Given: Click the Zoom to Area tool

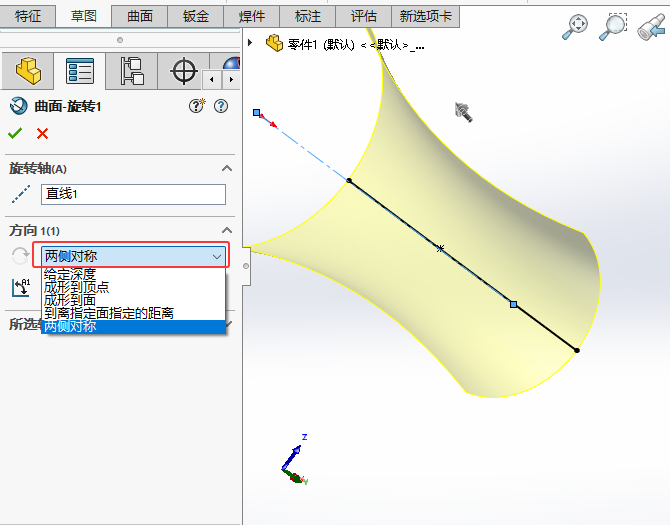Looking at the screenshot, I should [612, 27].
